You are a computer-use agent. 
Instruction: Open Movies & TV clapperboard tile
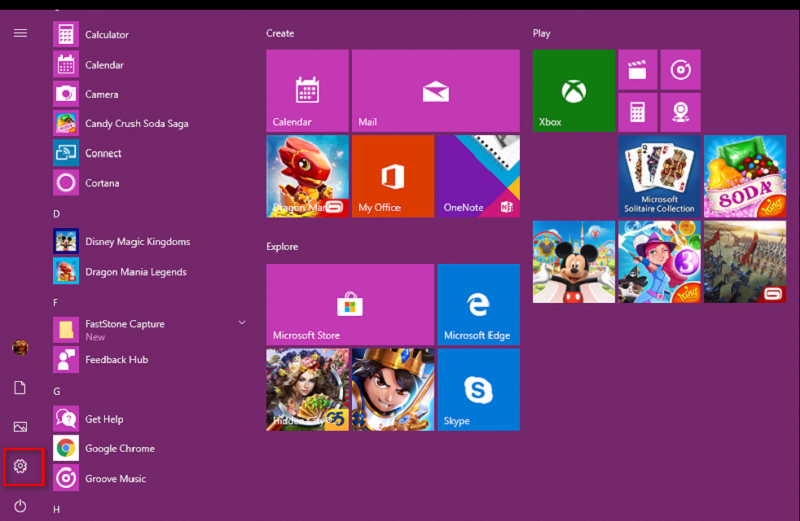click(x=638, y=69)
